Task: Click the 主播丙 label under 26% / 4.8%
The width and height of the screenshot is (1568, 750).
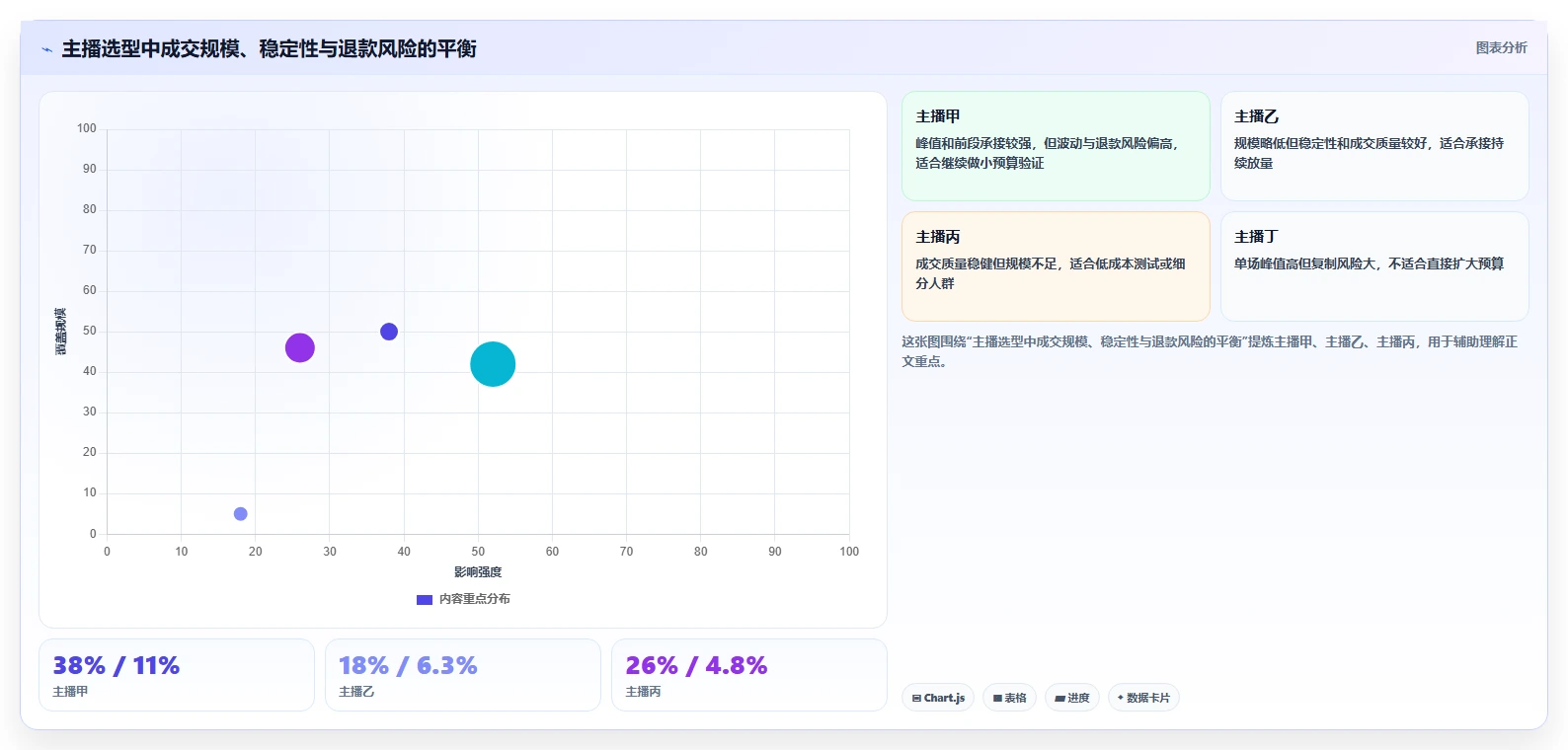Action: tap(643, 692)
